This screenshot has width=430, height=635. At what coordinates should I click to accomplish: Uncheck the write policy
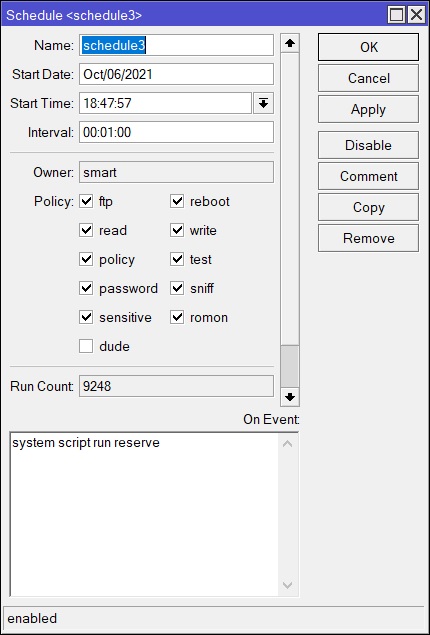tap(177, 230)
